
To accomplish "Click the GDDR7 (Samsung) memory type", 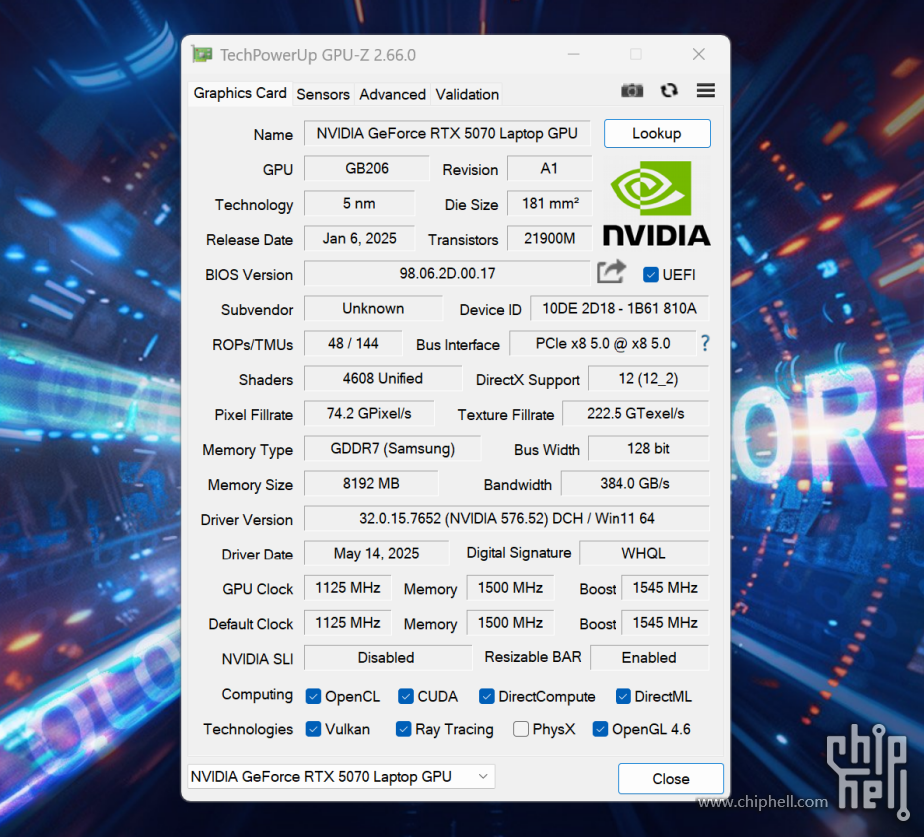I will [x=392, y=449].
